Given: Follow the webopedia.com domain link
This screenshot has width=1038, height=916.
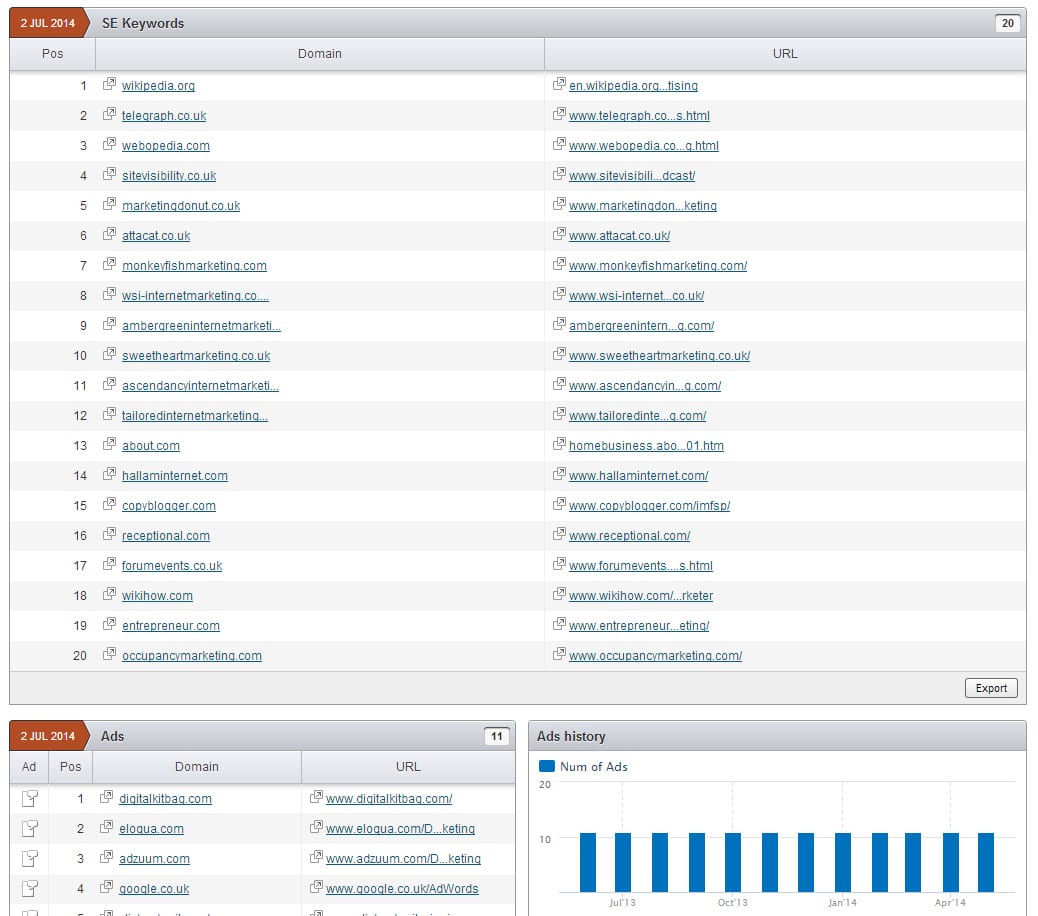Looking at the screenshot, I should click(165, 146).
